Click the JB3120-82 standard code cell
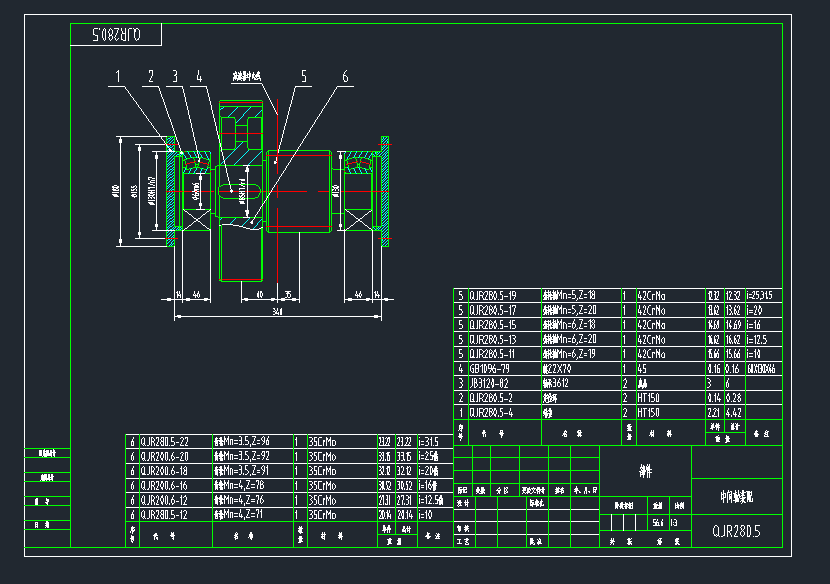This screenshot has height=584, width=830. tap(504, 383)
